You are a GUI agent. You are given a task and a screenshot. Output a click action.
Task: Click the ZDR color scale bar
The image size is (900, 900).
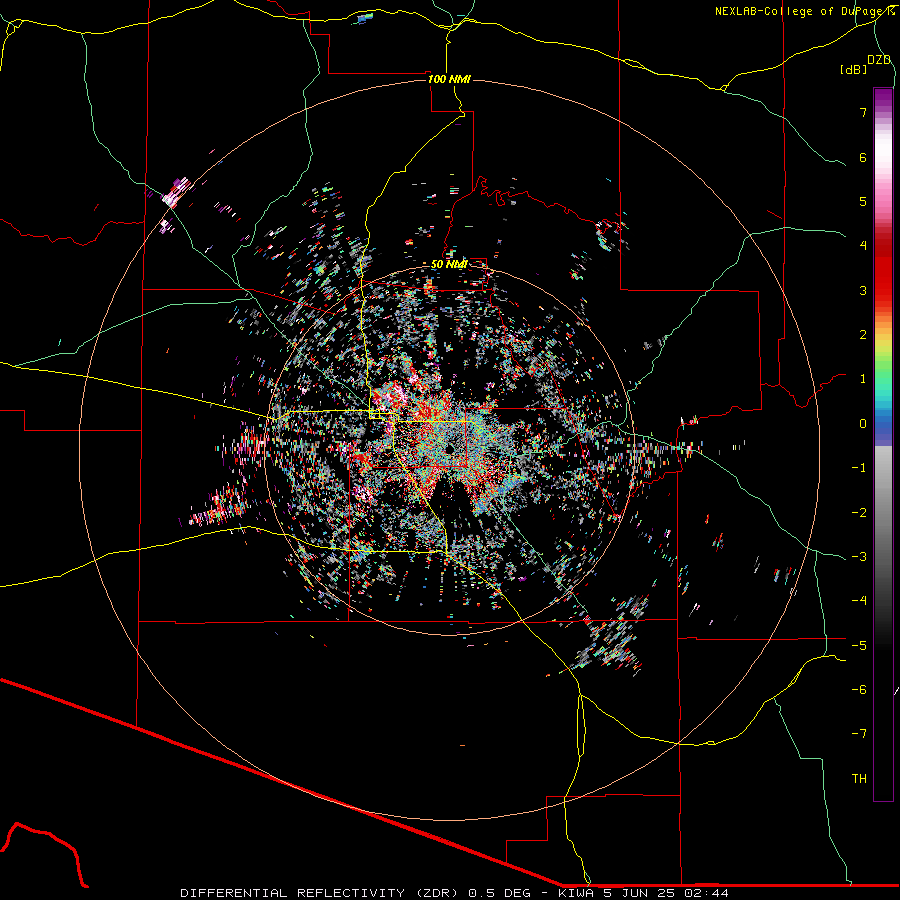[x=883, y=444]
